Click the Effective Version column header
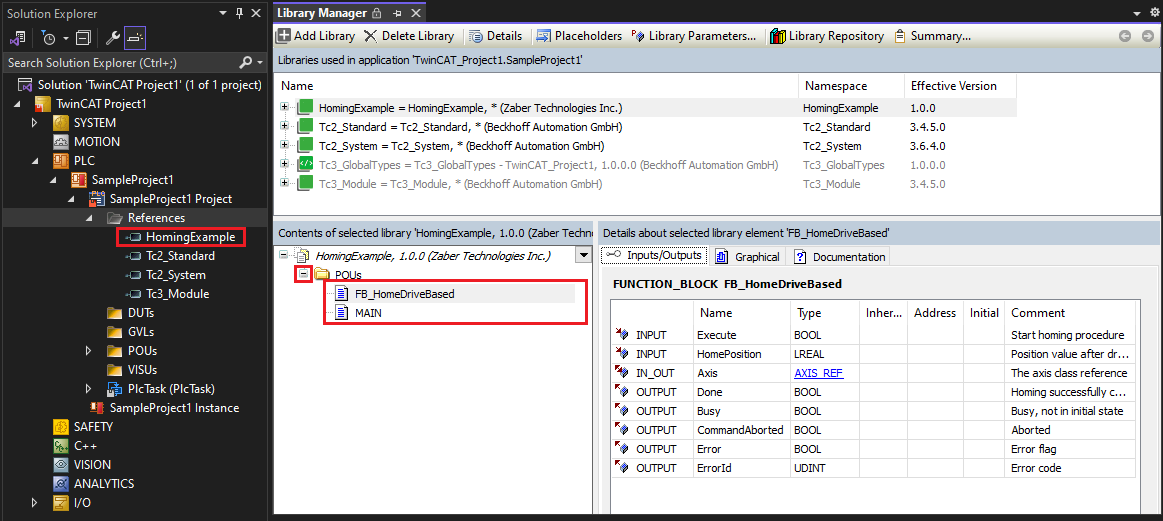This screenshot has width=1163, height=521. [960, 86]
